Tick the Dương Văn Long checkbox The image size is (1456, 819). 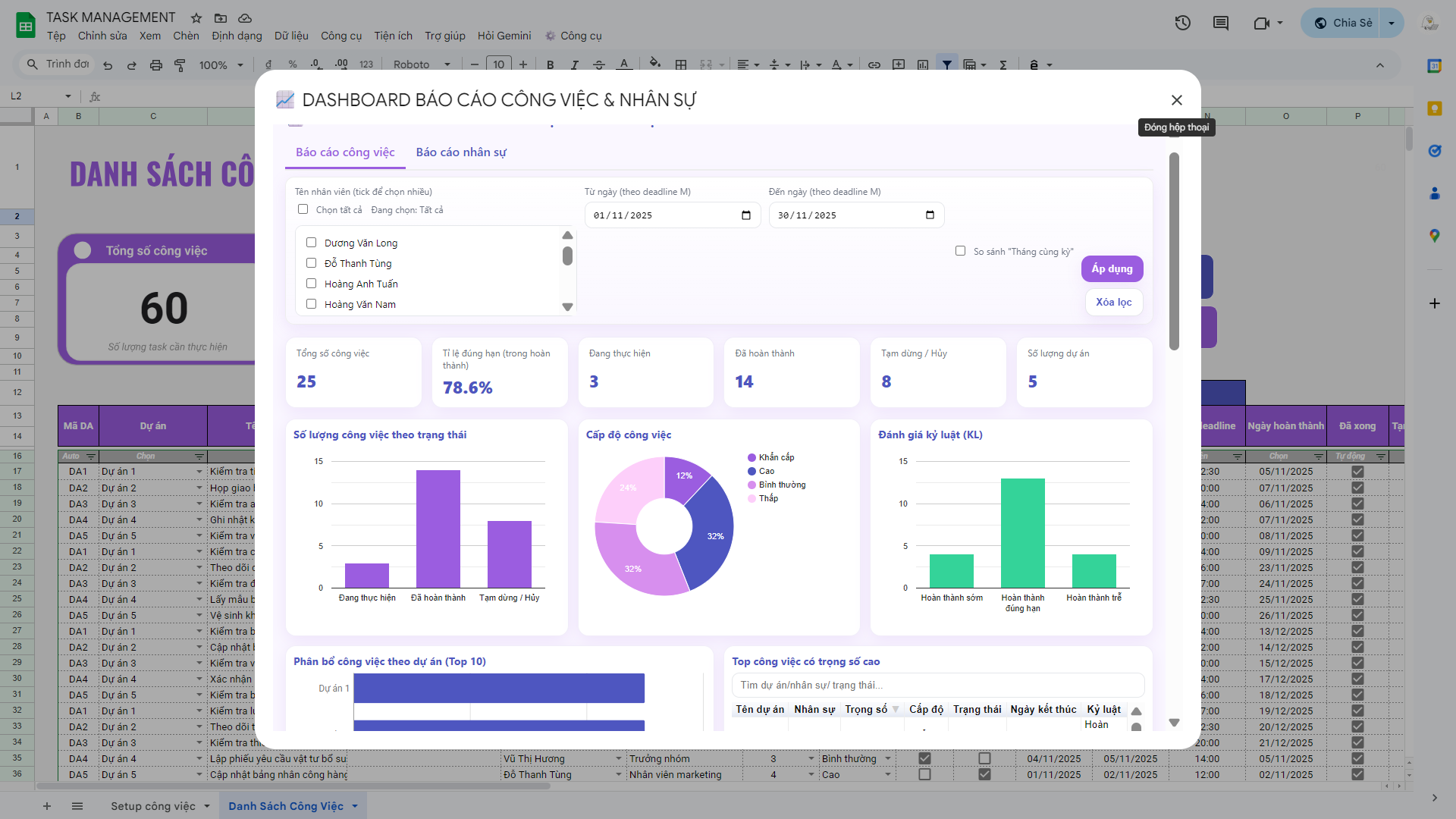click(311, 243)
